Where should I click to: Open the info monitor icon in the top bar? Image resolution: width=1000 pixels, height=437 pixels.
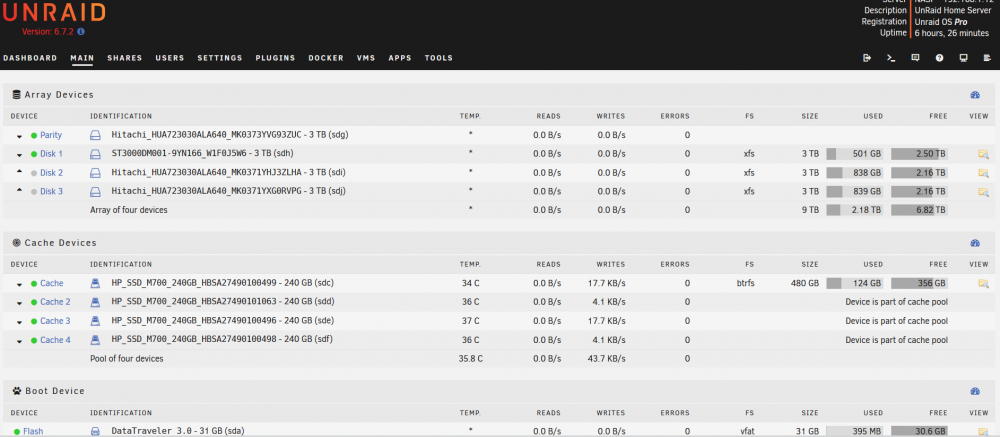tap(964, 58)
